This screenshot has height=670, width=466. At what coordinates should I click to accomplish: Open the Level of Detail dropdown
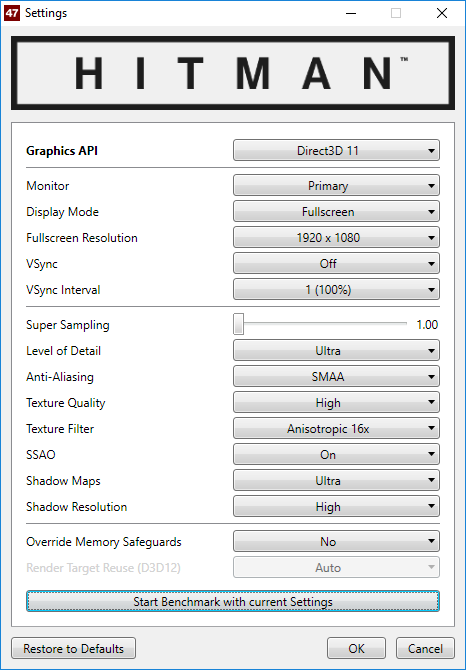tap(336, 351)
